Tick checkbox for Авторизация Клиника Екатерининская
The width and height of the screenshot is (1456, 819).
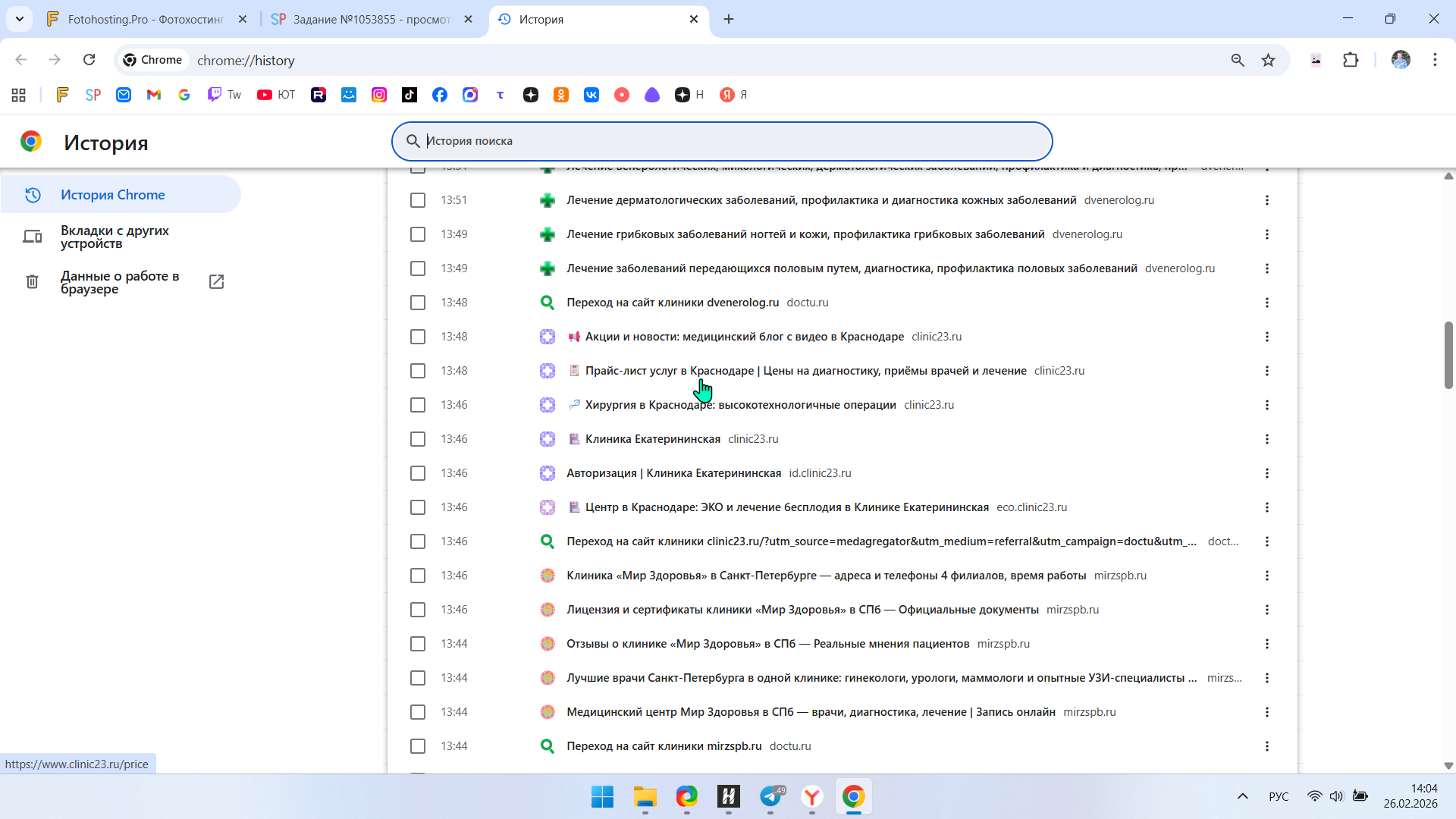tap(418, 473)
